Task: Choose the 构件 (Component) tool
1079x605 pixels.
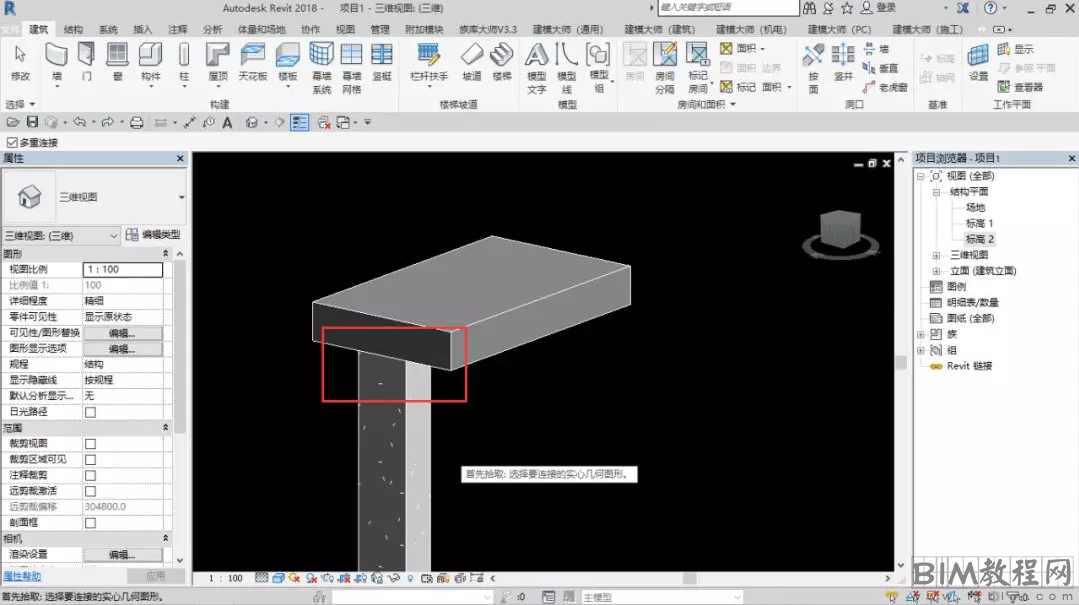Action: pos(150,62)
